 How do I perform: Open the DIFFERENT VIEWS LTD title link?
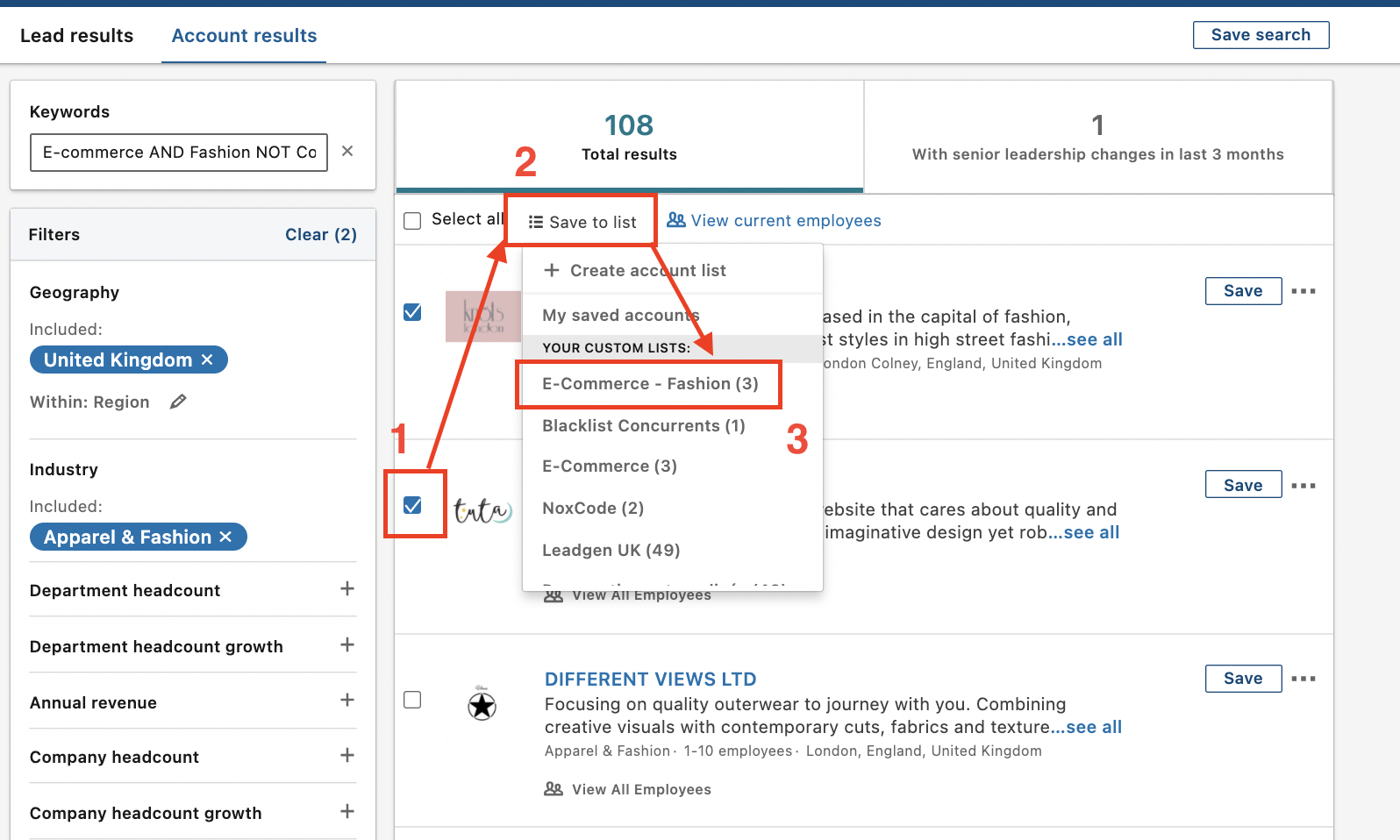[x=650, y=679]
